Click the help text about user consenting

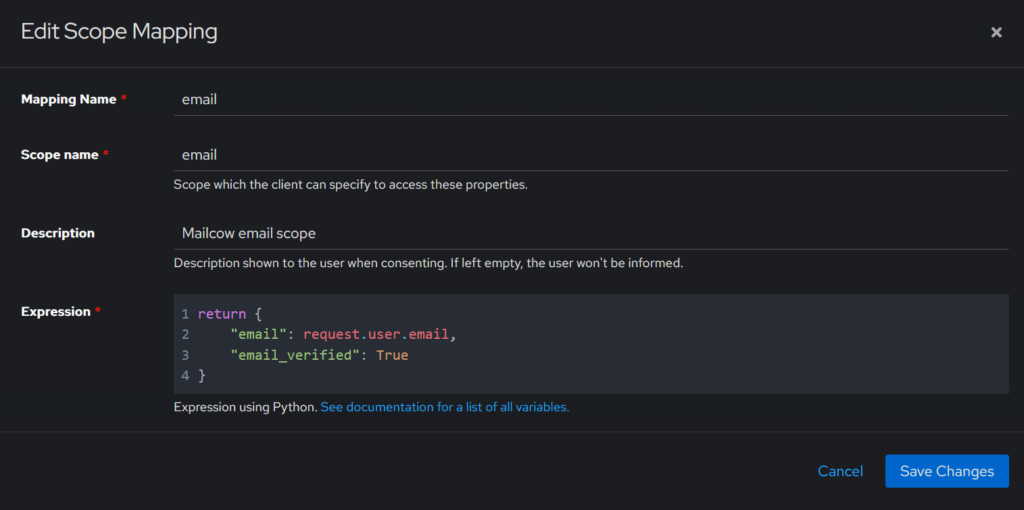pos(428,264)
